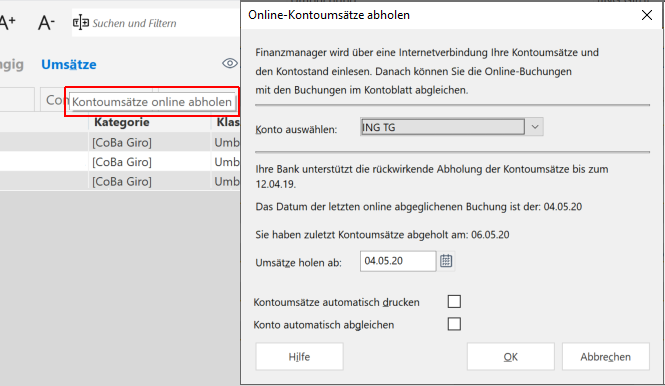This screenshot has width=665, height=386.
Task: Click the Umsätze holen ab date field
Action: coord(398,261)
